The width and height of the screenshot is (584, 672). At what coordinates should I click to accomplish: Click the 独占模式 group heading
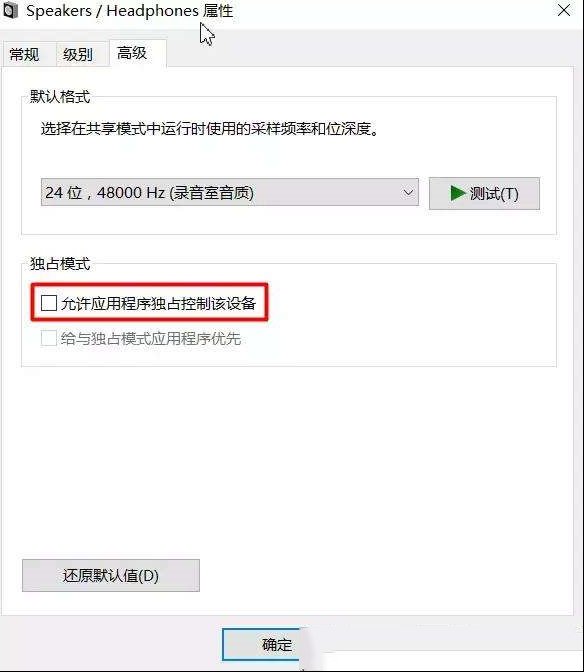(x=60, y=264)
